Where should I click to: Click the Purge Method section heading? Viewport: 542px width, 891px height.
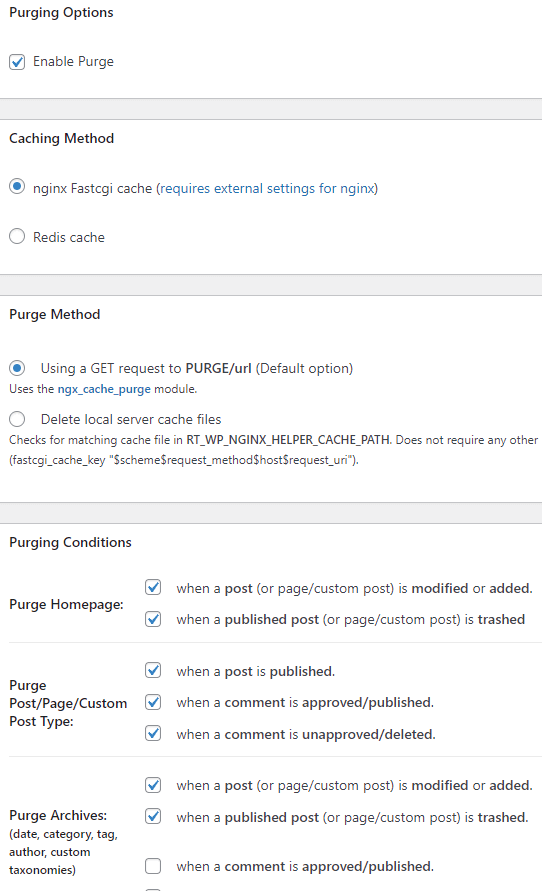55,314
